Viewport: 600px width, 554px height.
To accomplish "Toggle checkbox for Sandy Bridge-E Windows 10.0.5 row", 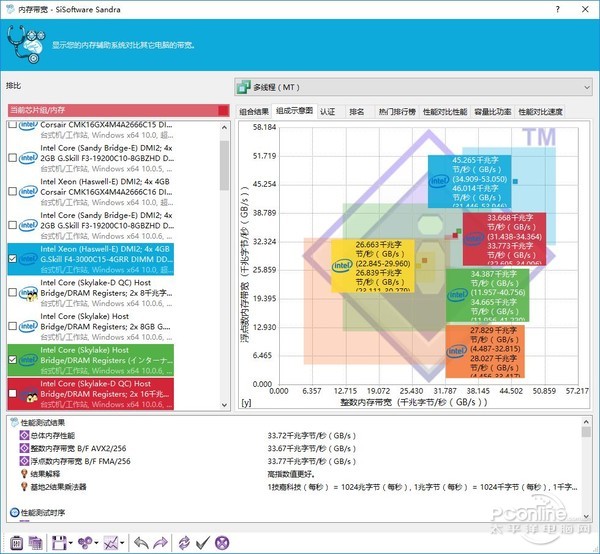I will pos(13,158).
